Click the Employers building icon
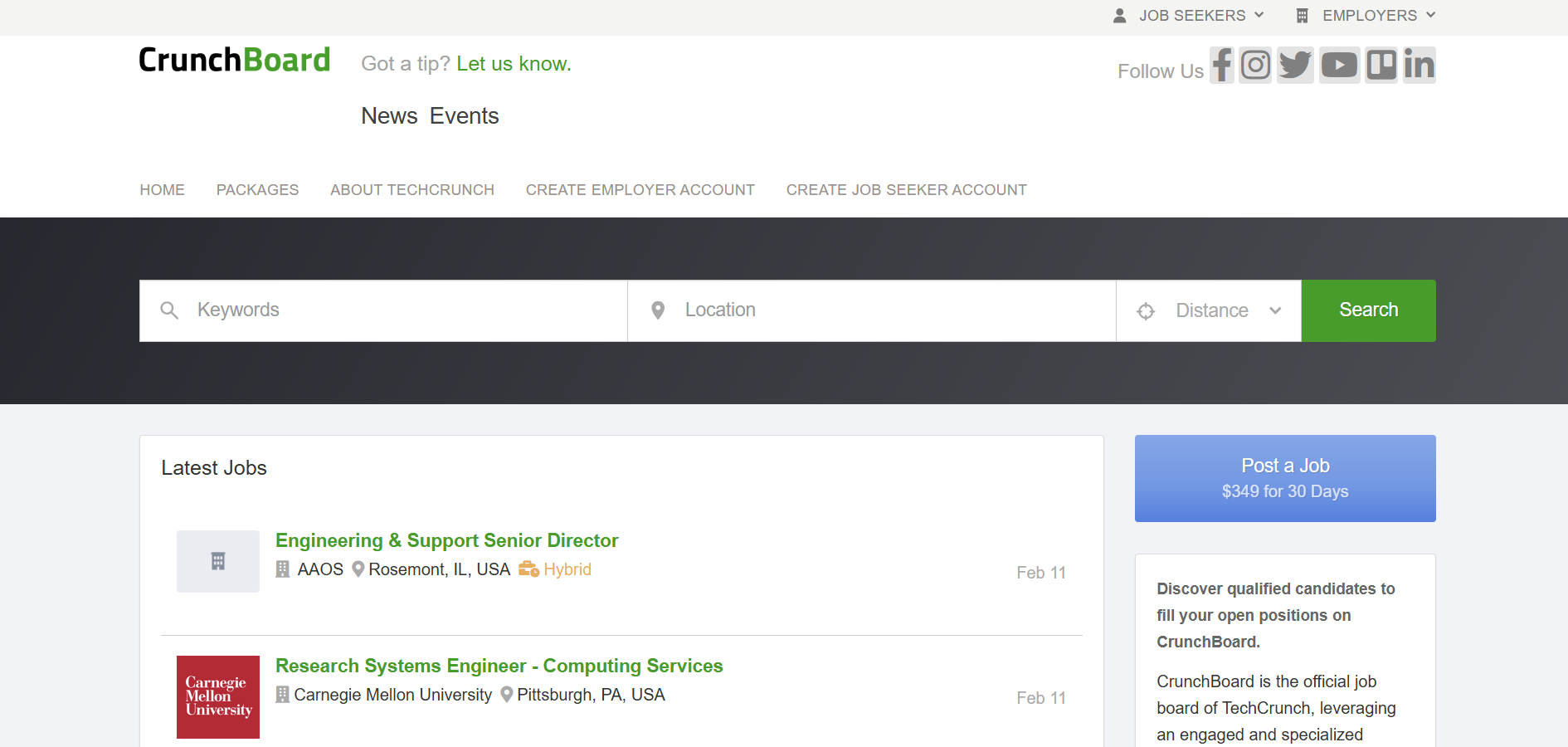Screen dimensions: 1568x747 (1303, 16)
